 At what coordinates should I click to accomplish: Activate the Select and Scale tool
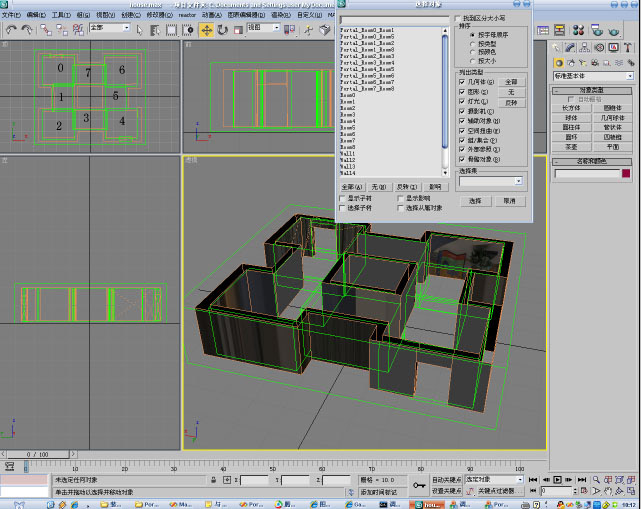238,30
